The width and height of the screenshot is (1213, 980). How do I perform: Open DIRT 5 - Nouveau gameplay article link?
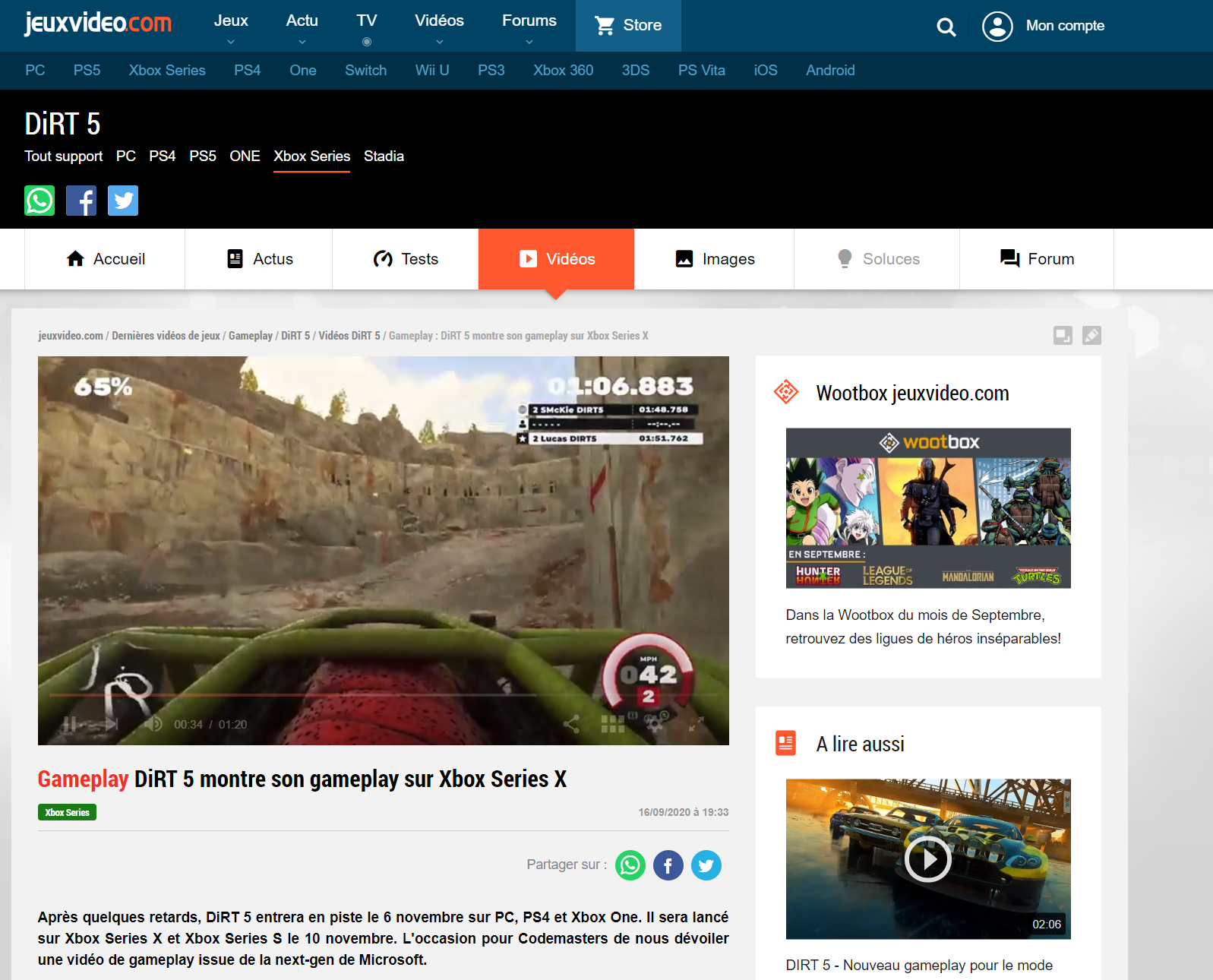click(919, 965)
